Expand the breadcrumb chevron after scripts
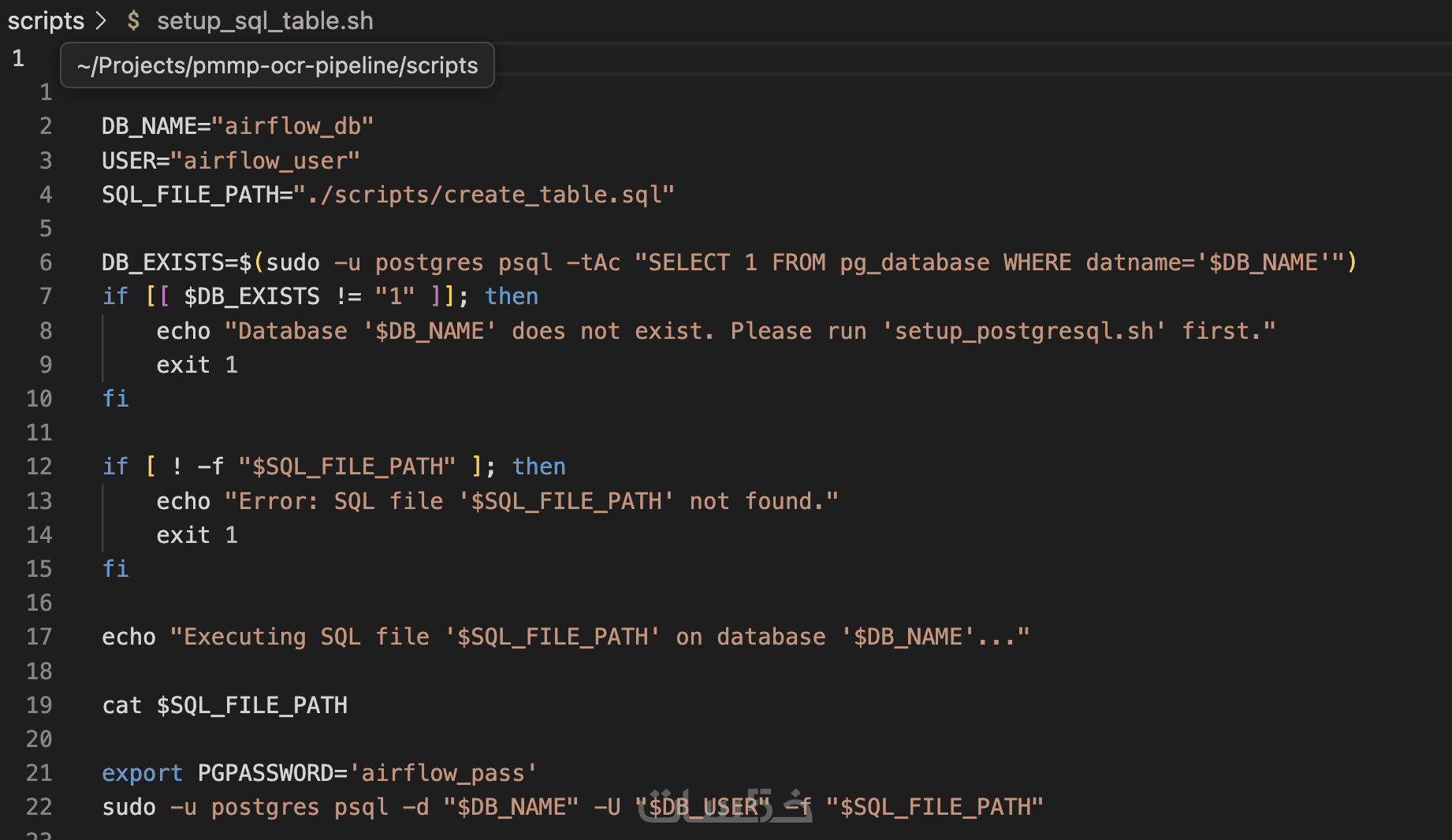 point(101,20)
